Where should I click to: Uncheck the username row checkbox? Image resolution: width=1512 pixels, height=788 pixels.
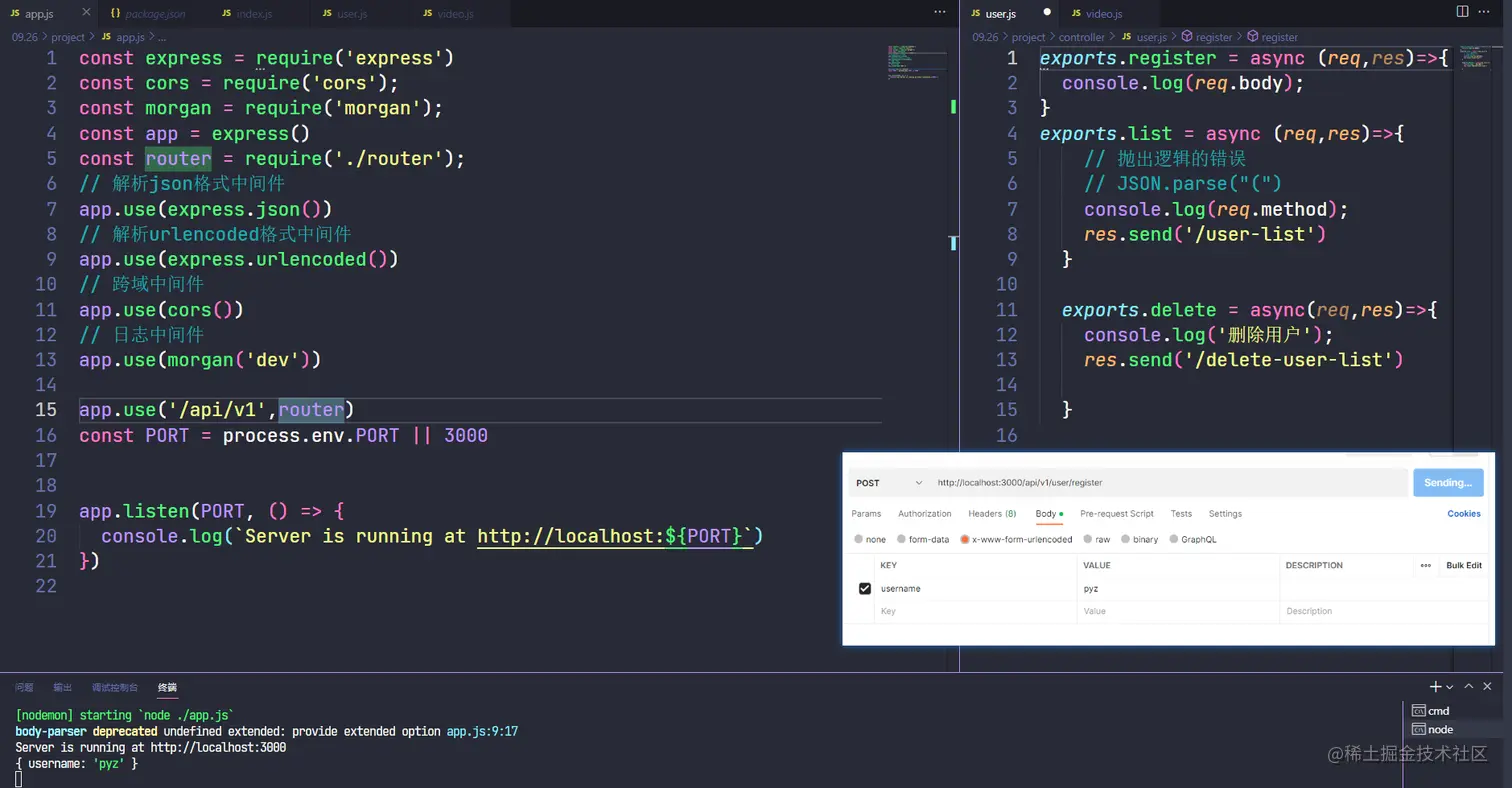click(x=865, y=589)
